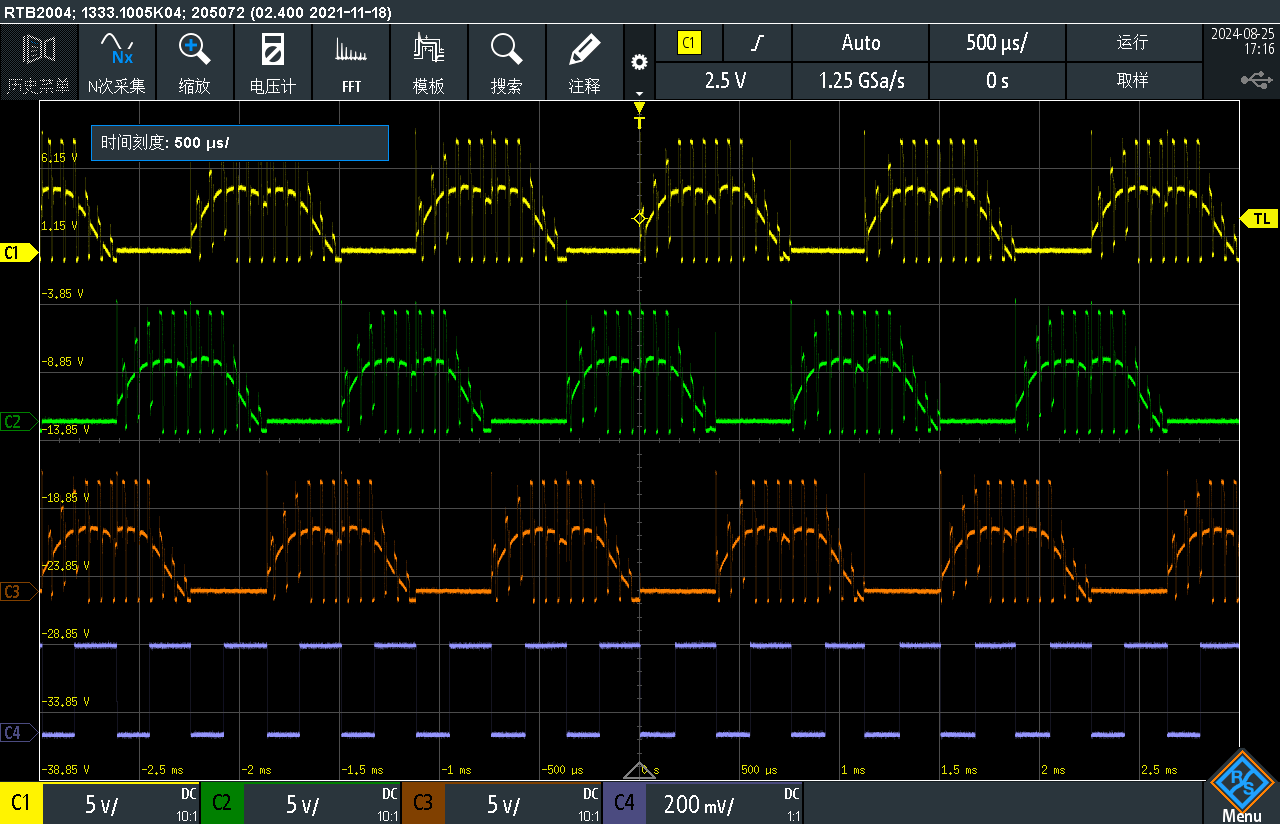Click the -500 µs time axis label

(563, 770)
